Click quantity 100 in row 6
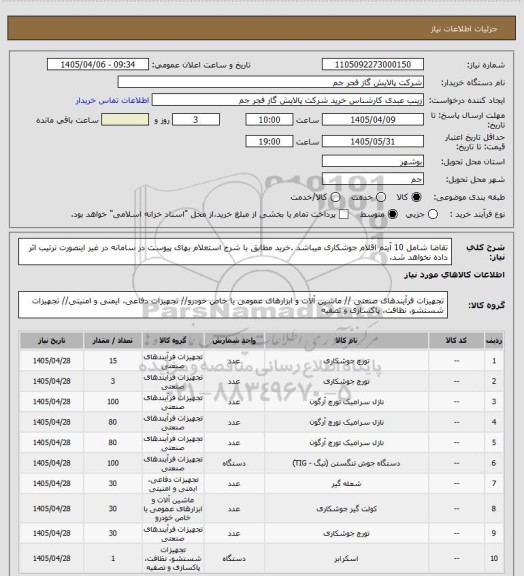Screen dimensions: 524x576 click(113, 463)
